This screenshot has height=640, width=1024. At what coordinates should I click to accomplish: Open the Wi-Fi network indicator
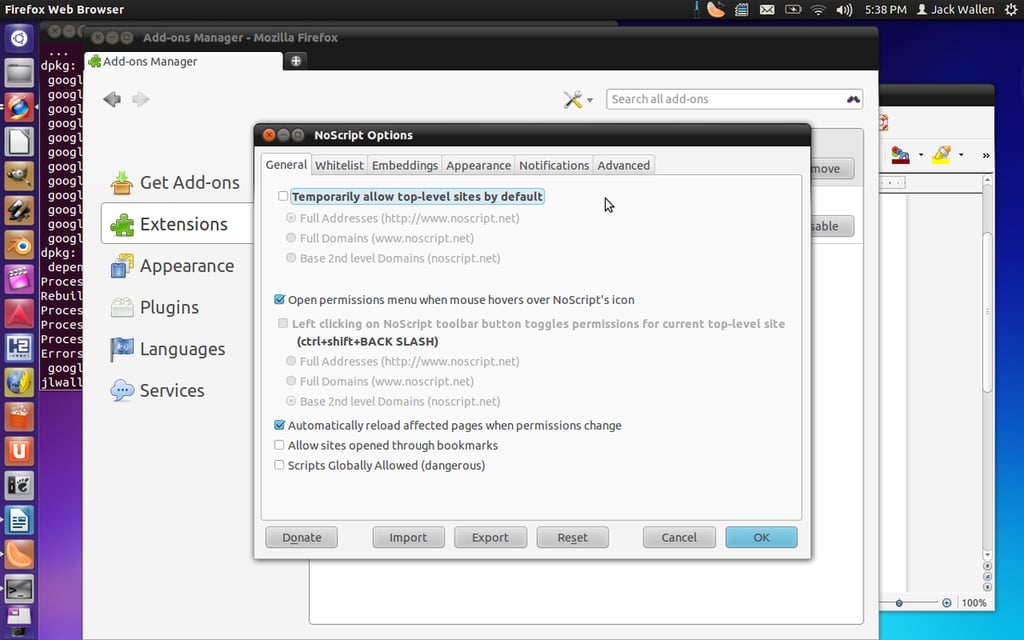(x=818, y=10)
